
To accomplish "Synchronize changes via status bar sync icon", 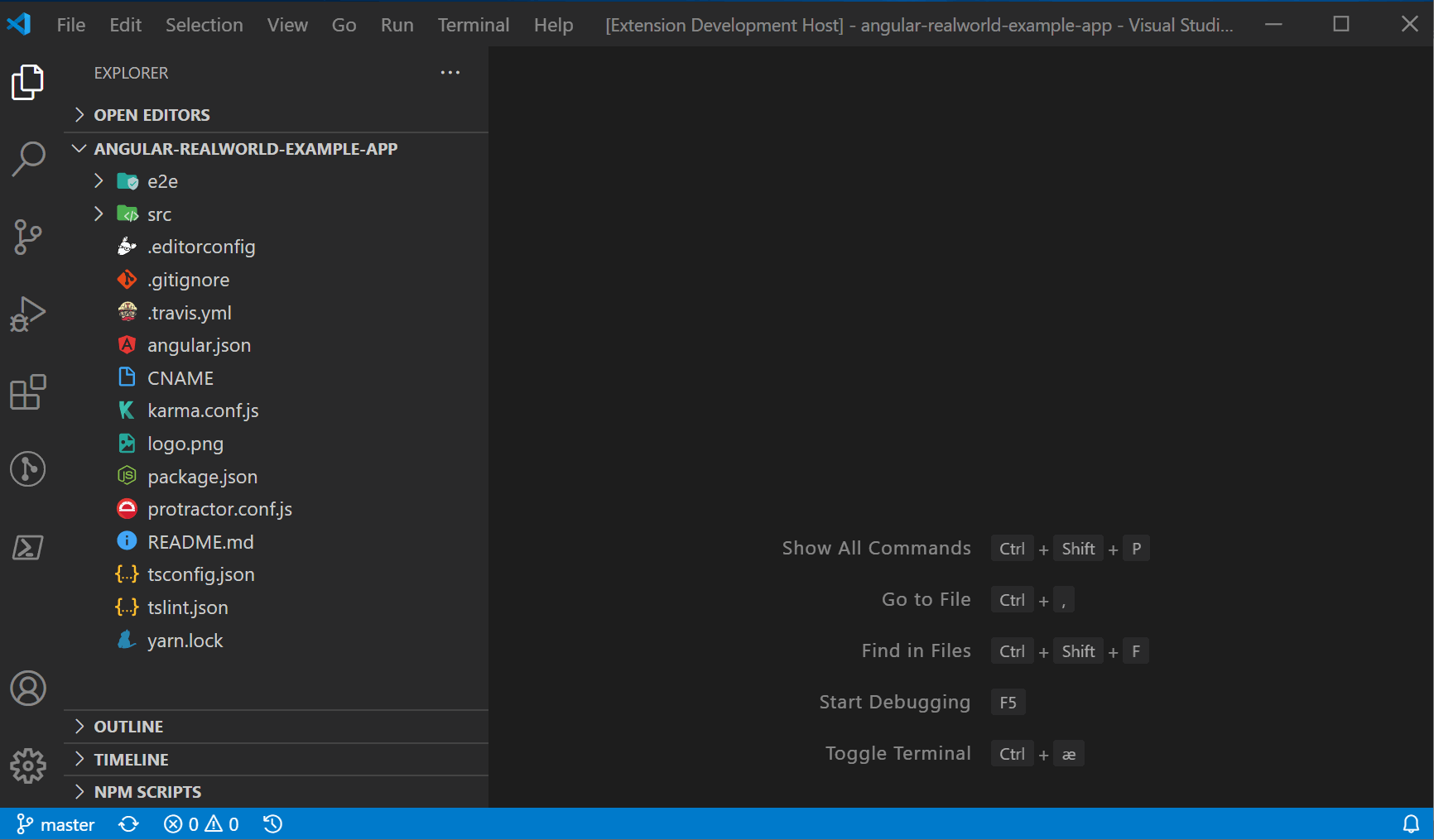I will click(128, 824).
